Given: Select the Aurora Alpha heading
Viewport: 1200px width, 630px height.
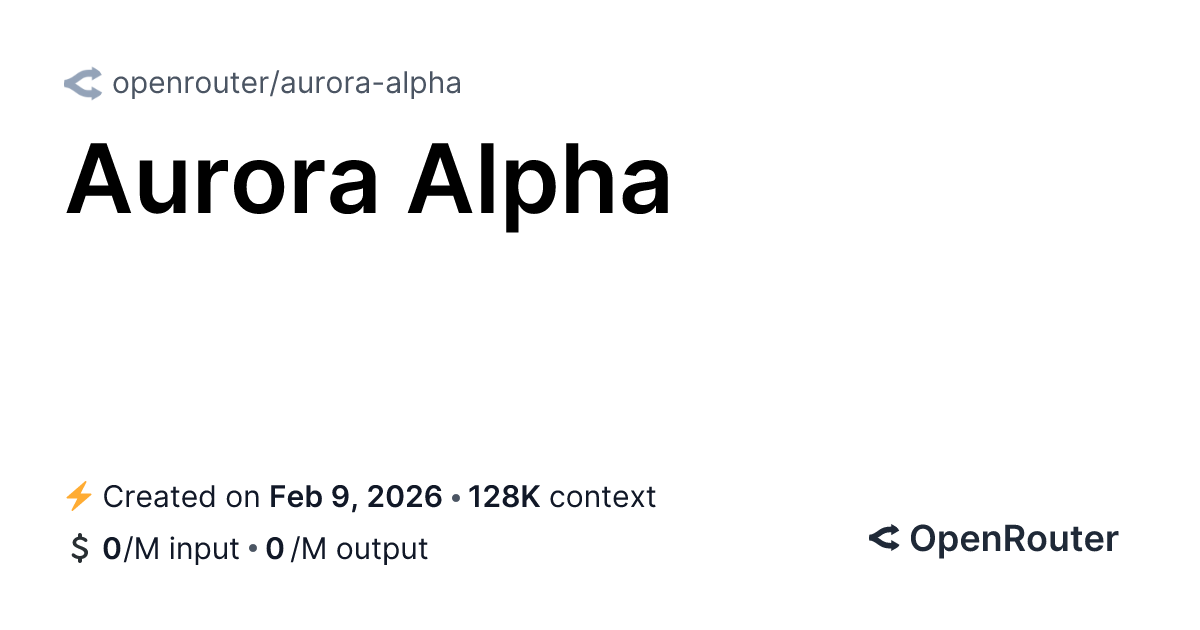Looking at the screenshot, I should click(x=368, y=179).
